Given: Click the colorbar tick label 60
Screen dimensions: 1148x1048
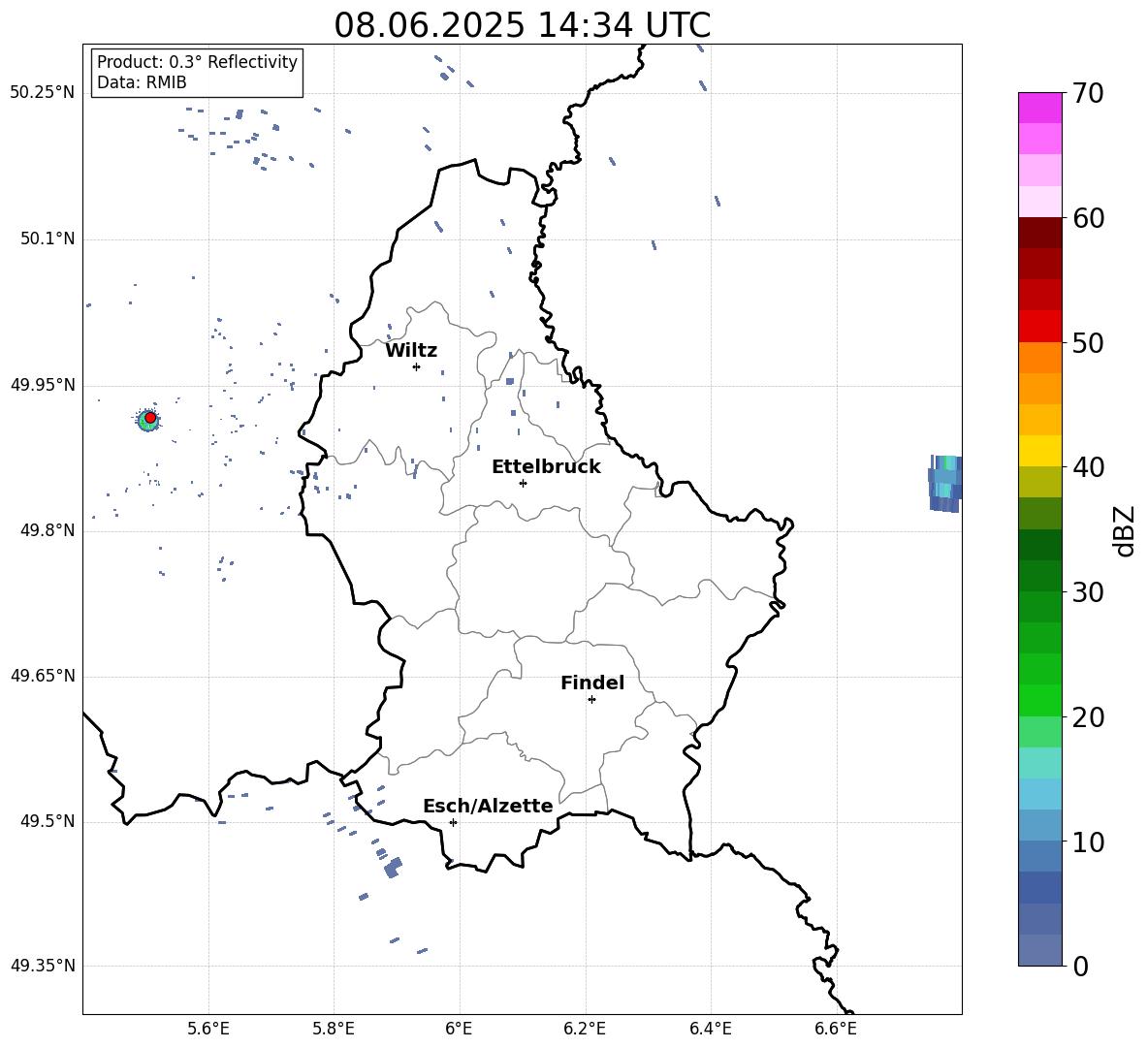Looking at the screenshot, I should pyautogui.click(x=1089, y=218).
